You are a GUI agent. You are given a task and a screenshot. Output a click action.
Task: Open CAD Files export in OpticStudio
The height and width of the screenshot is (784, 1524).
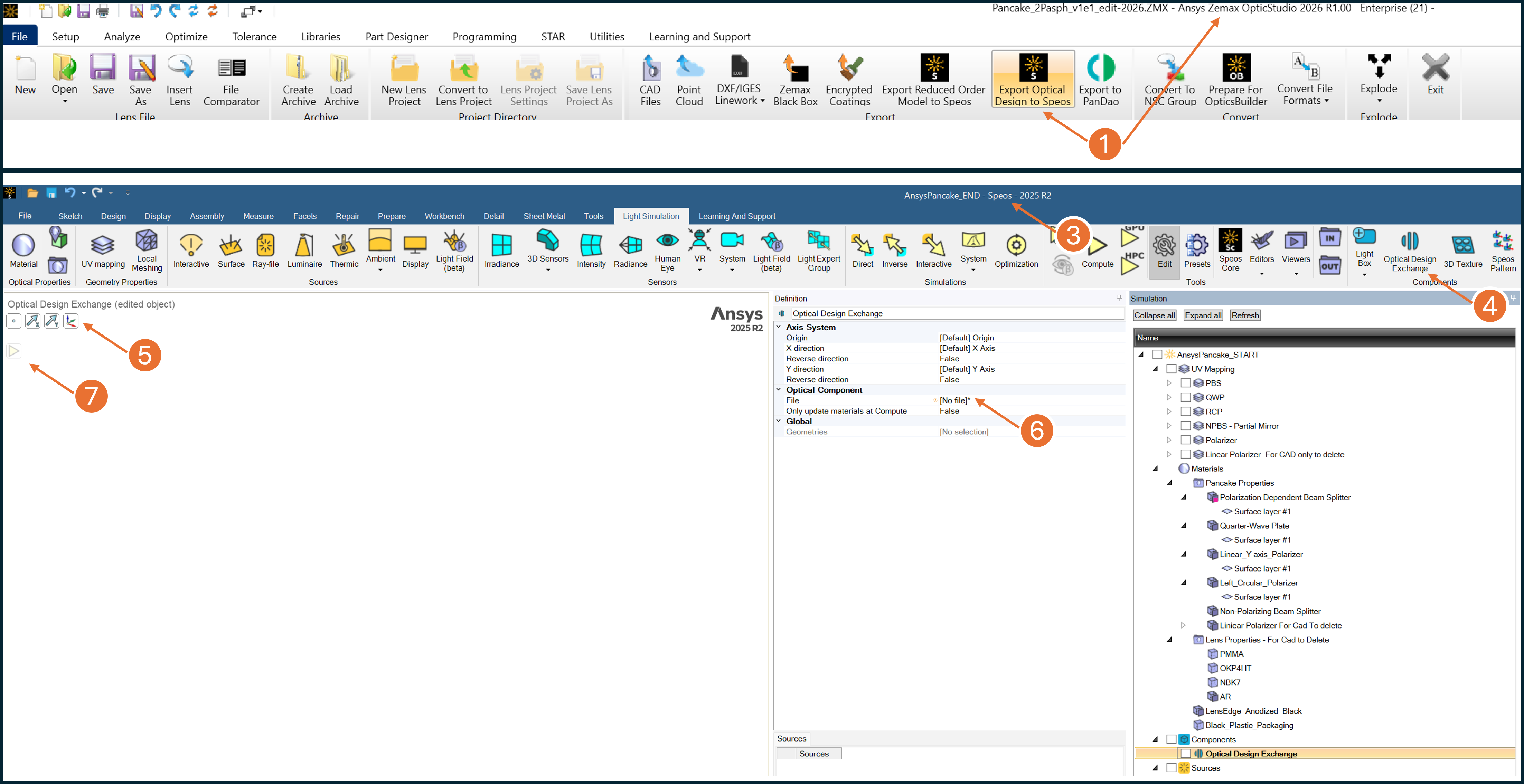coord(650,79)
